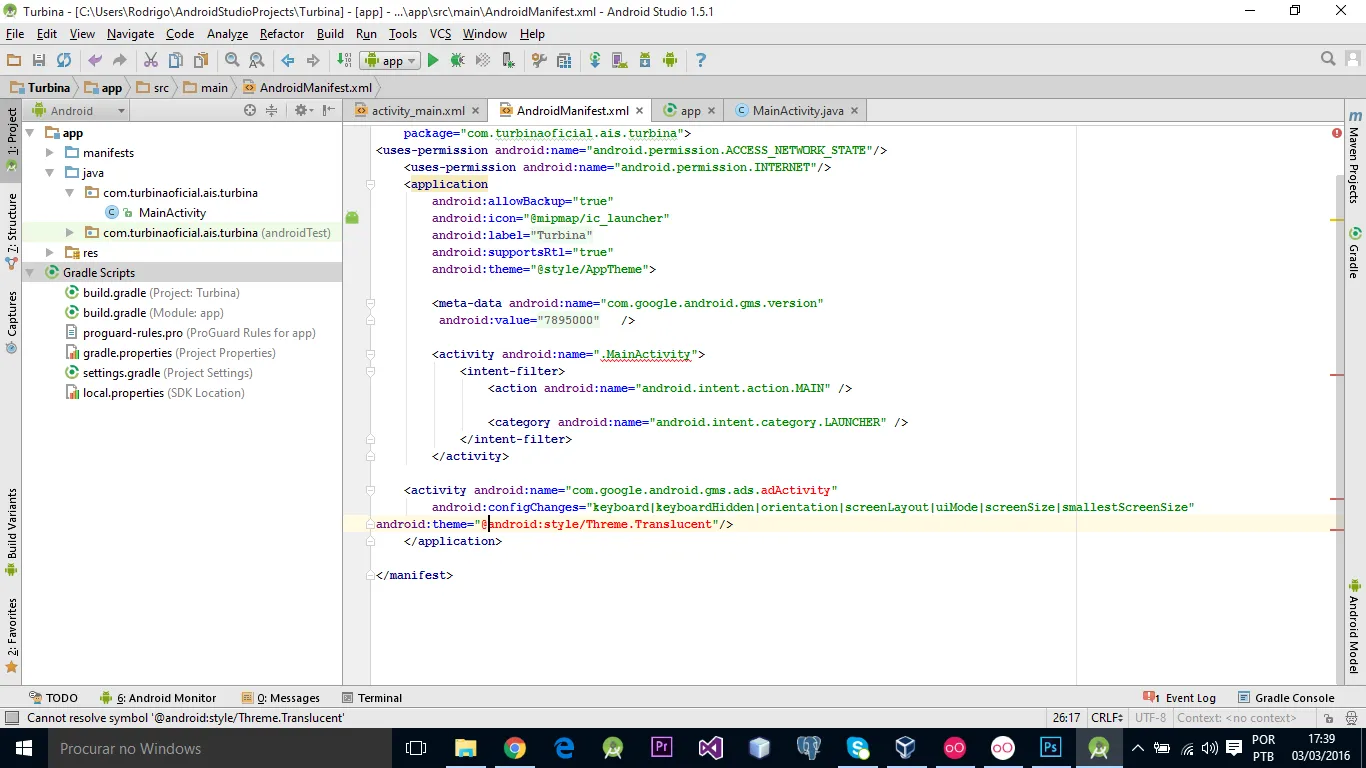This screenshot has height=768, width=1366.
Task: Click the Debug app bug icon
Action: pyautogui.click(x=457, y=61)
